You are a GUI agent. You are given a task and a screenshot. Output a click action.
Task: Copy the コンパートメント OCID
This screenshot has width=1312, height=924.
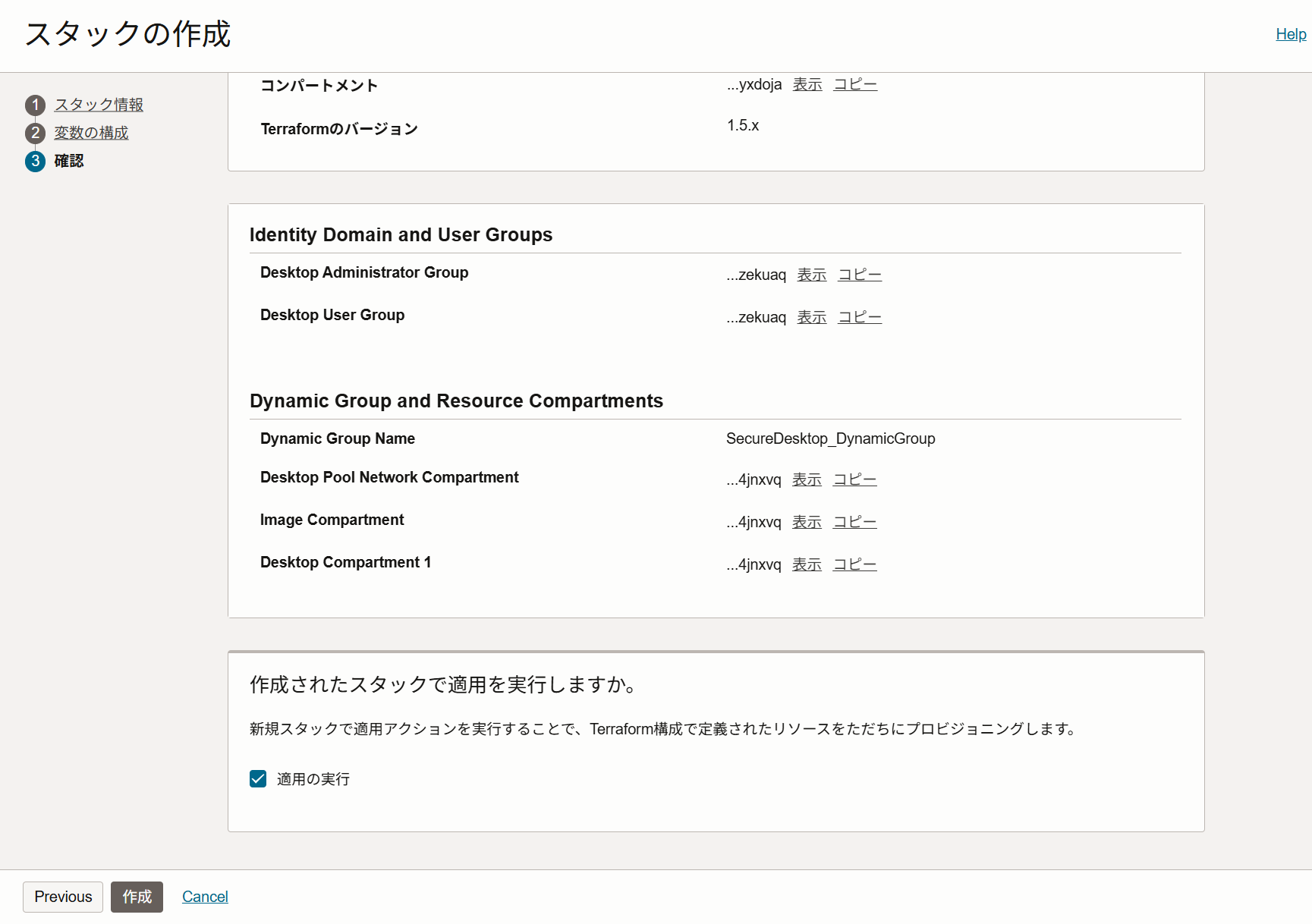coord(854,84)
